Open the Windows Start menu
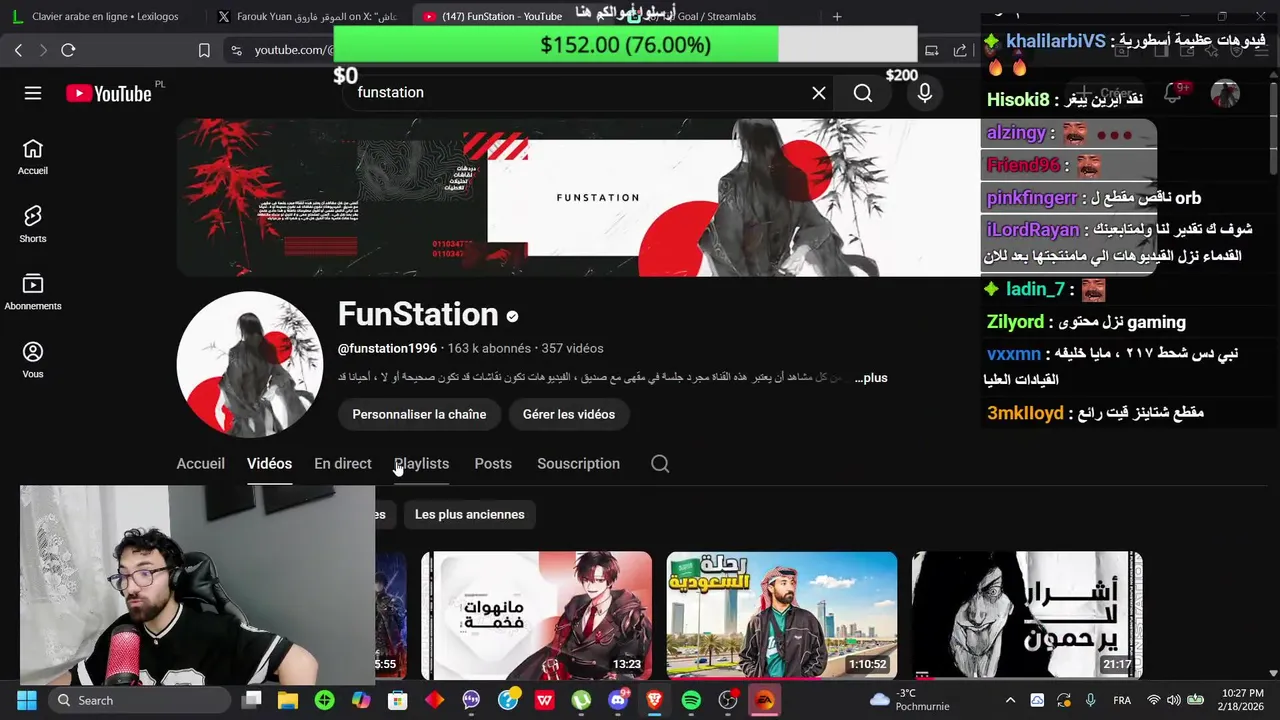The height and width of the screenshot is (720, 1280). [x=27, y=700]
